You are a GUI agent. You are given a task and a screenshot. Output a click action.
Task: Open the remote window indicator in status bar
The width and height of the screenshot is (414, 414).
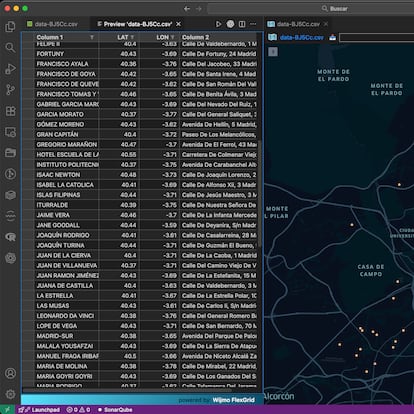(7, 410)
